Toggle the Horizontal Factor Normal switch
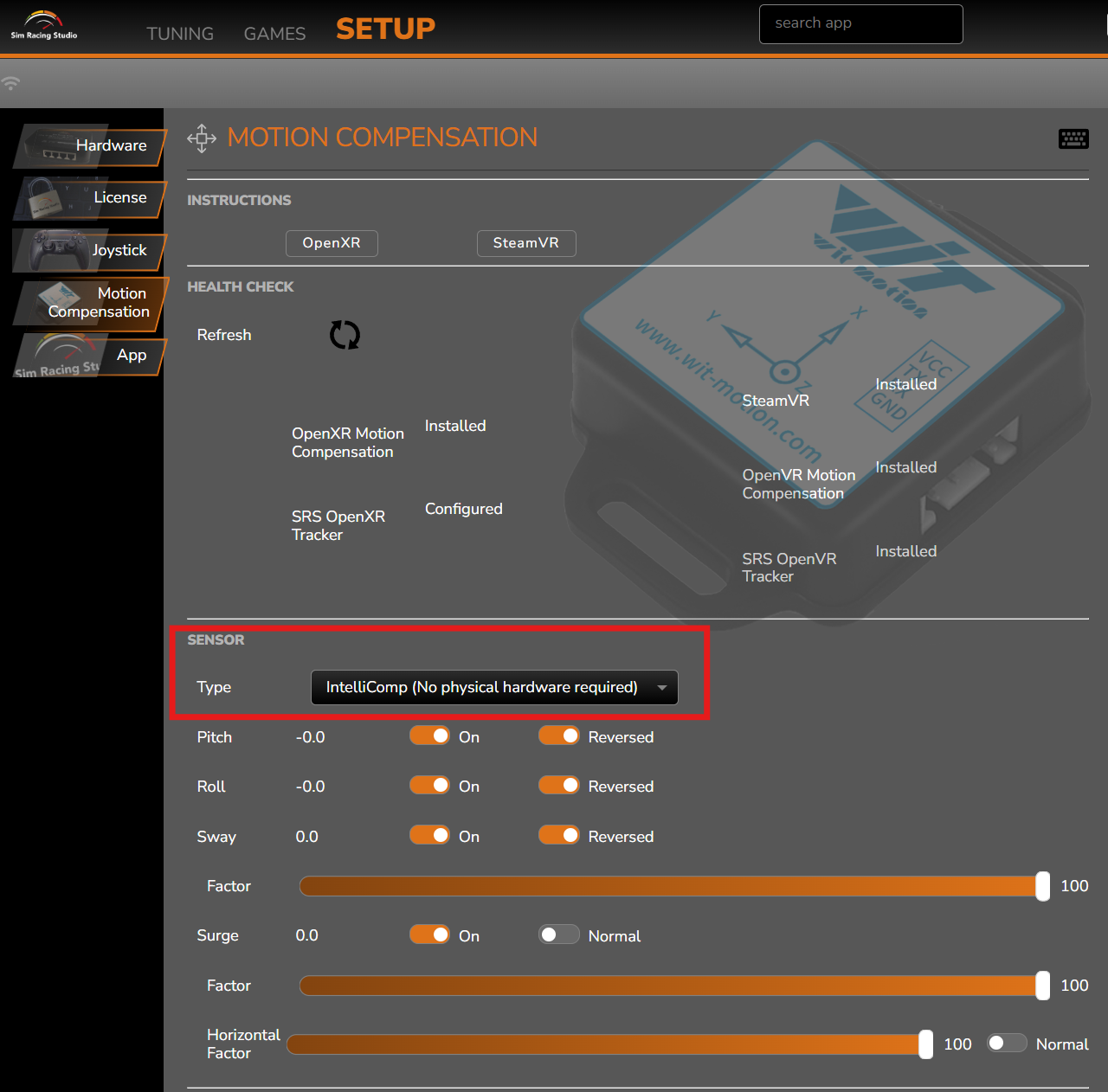The width and height of the screenshot is (1108, 1092). click(1007, 1043)
